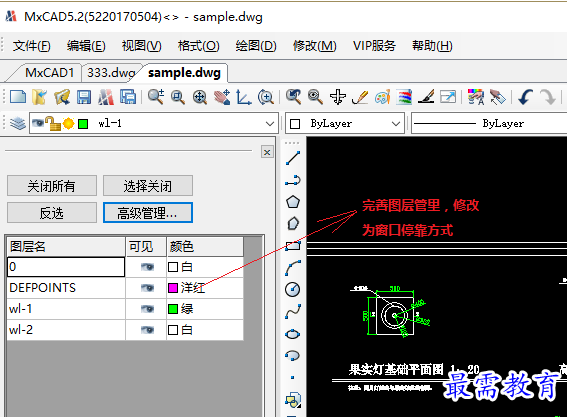Click the 反选 button
The width and height of the screenshot is (567, 417).
point(52,213)
